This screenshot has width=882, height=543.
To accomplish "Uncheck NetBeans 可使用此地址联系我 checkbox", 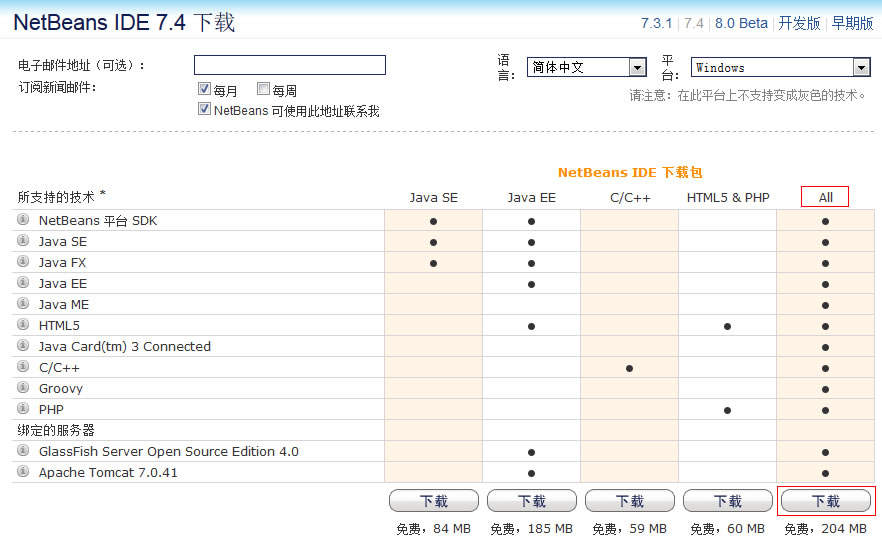I will click(204, 109).
